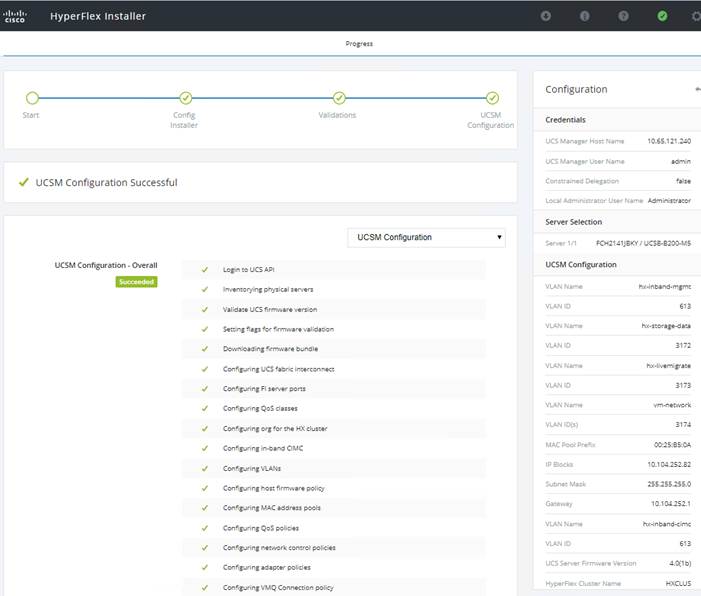Click the Server Selection section header
Screen dimensions: 701x596
[574, 222]
